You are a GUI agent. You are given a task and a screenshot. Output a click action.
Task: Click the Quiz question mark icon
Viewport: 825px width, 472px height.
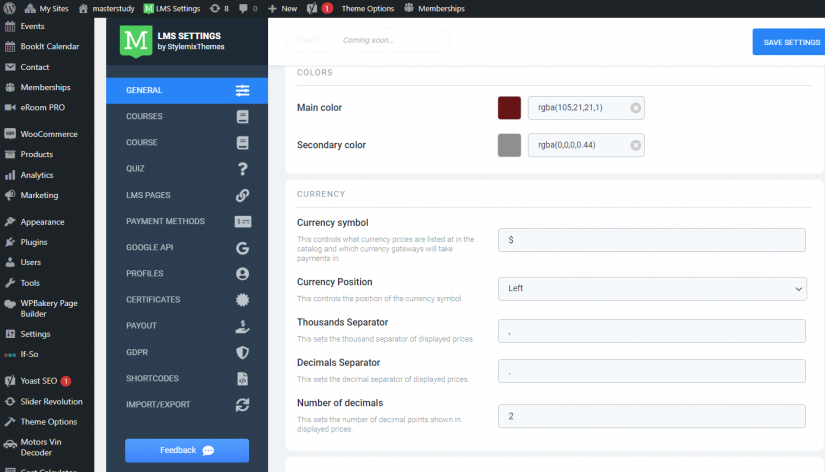pos(242,169)
